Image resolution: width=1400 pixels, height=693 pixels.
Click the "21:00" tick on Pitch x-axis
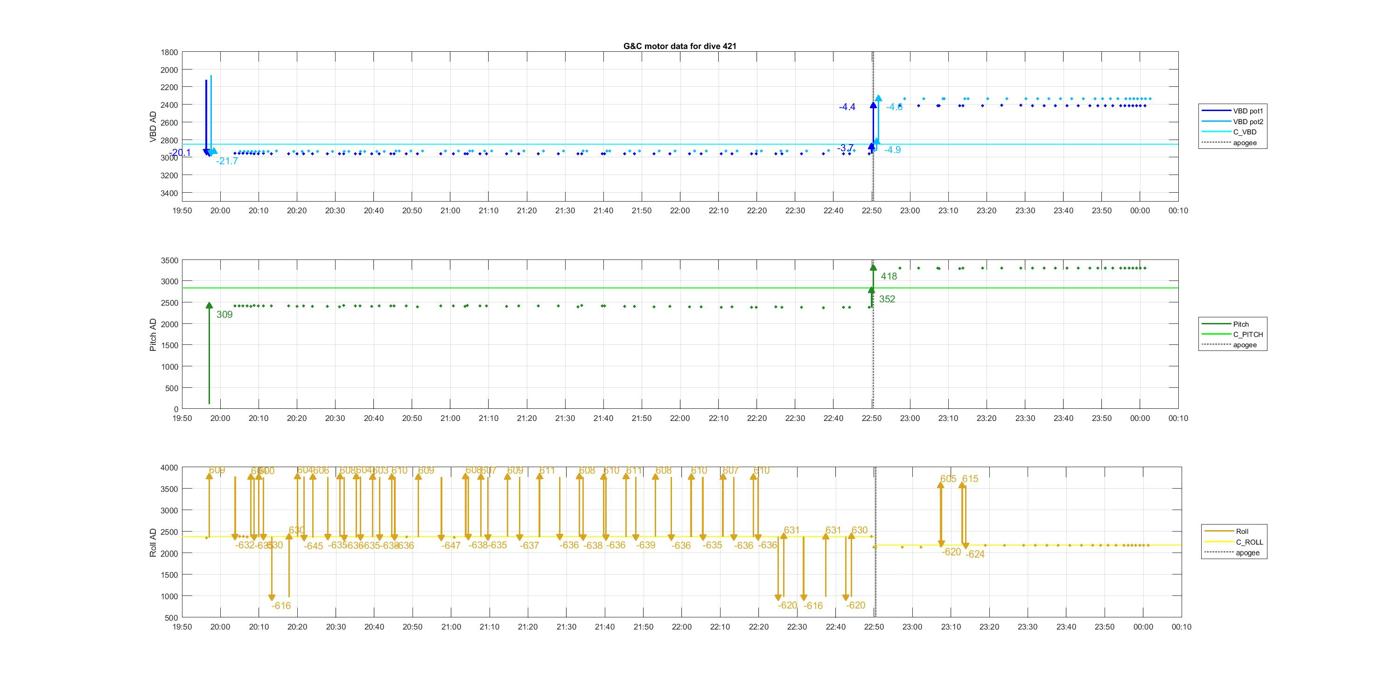450,419
